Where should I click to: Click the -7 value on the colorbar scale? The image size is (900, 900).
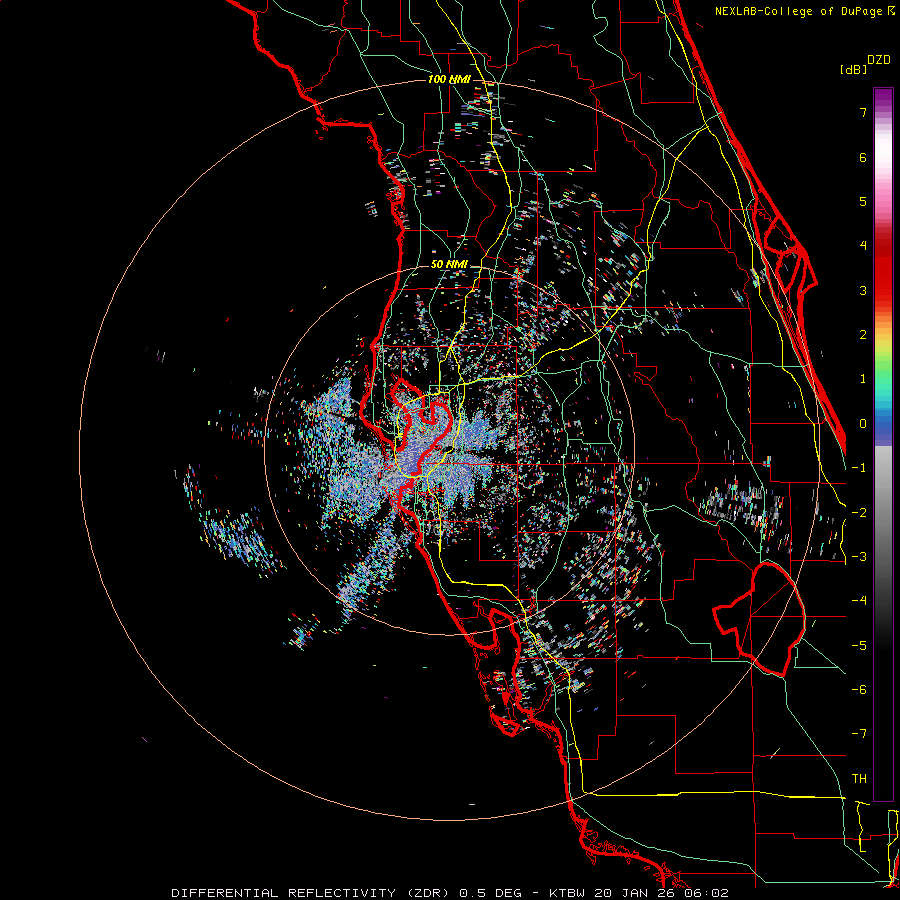(x=859, y=734)
